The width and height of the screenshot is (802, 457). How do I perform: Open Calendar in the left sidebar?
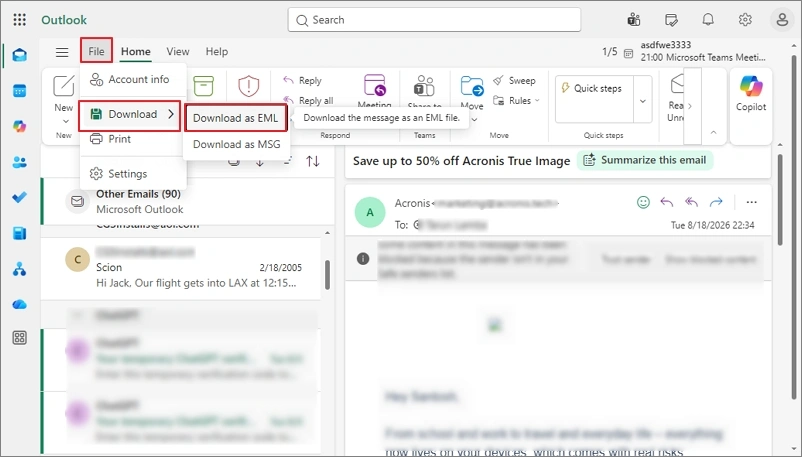[19, 91]
